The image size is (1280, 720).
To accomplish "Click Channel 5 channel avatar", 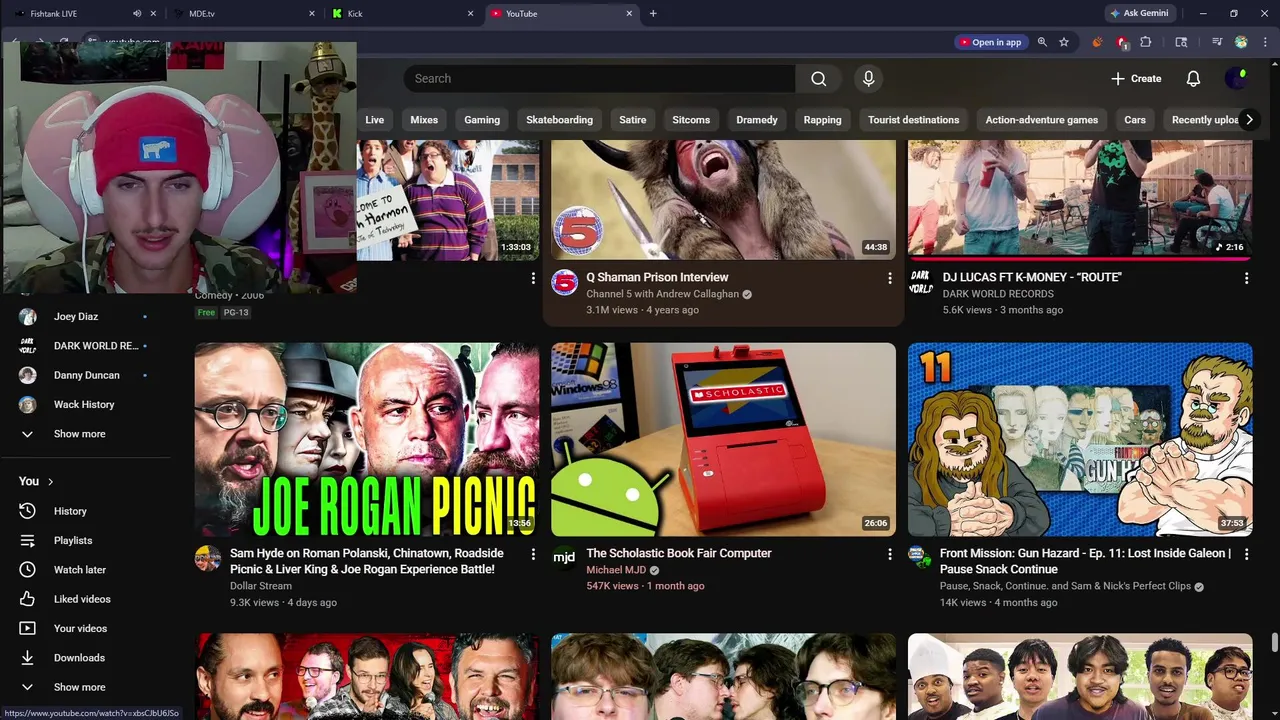I will (565, 282).
